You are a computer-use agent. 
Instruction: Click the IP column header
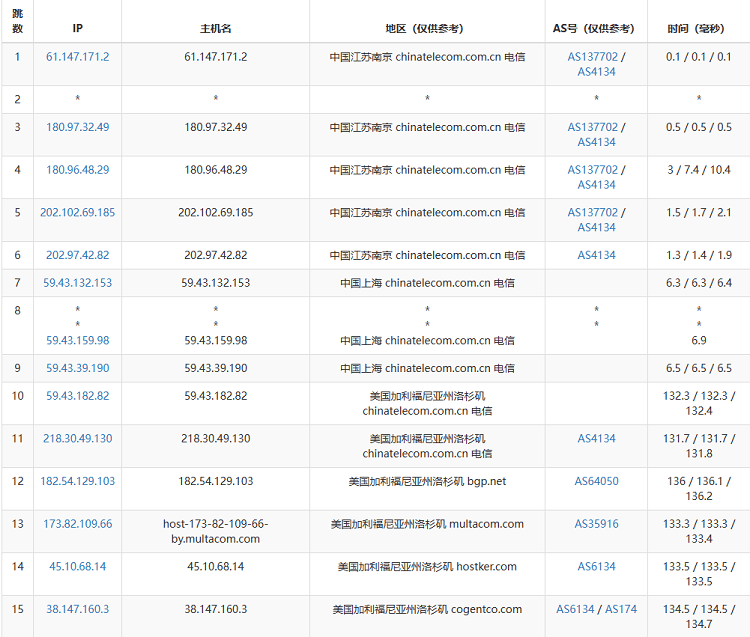77,28
